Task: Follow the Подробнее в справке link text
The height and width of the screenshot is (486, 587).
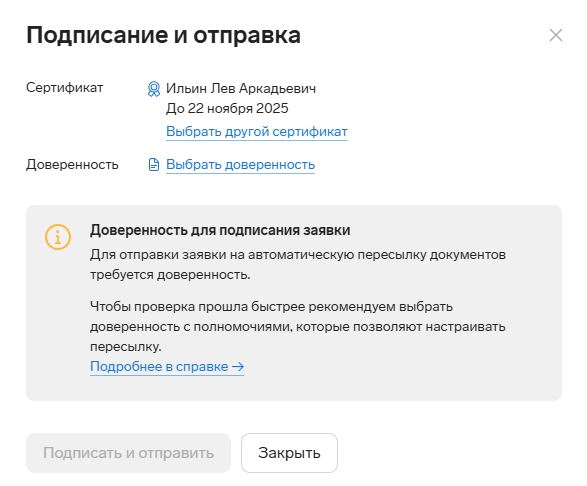Action: click(x=159, y=366)
